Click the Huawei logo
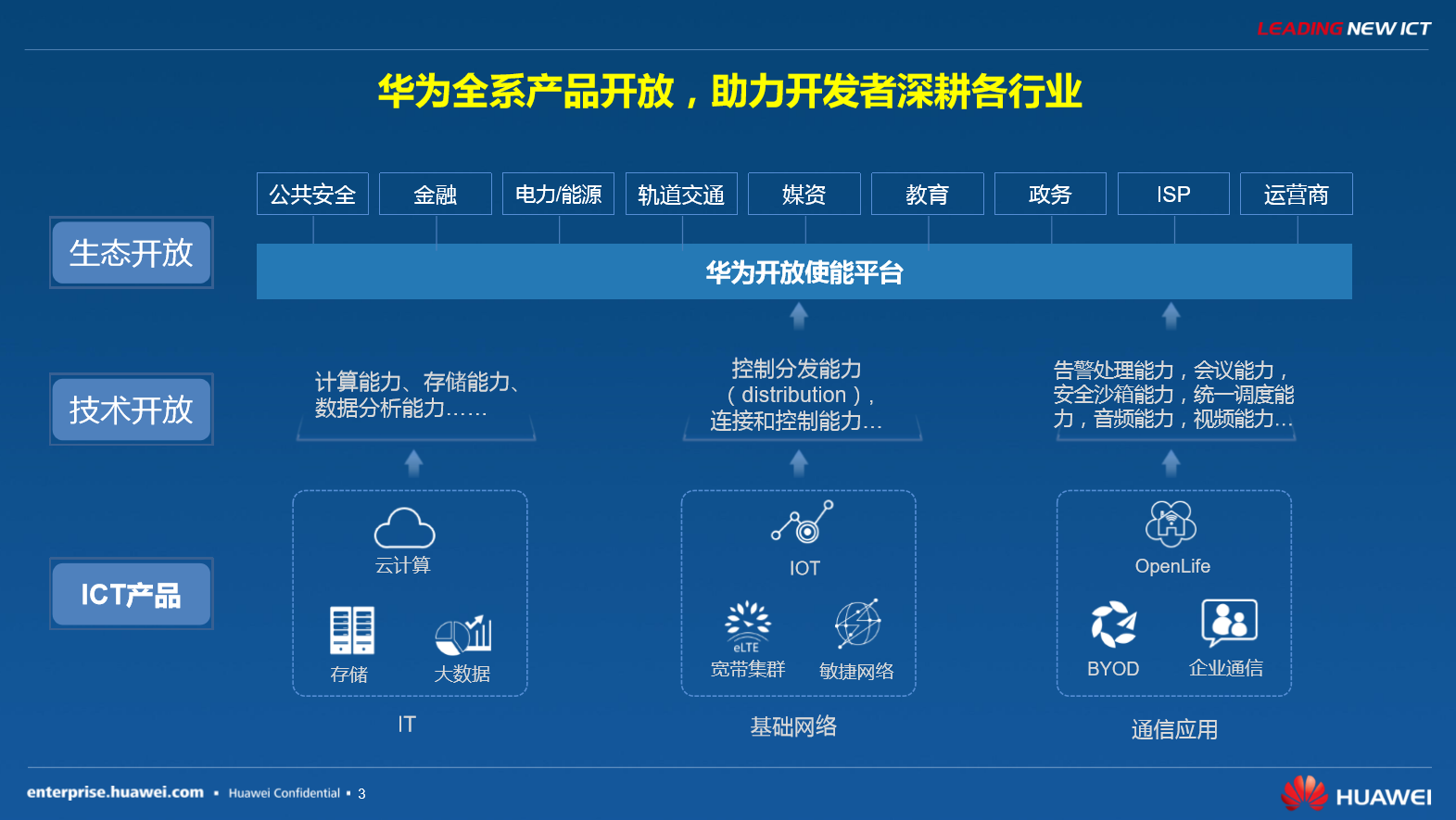1456x820 pixels. tap(1356, 795)
